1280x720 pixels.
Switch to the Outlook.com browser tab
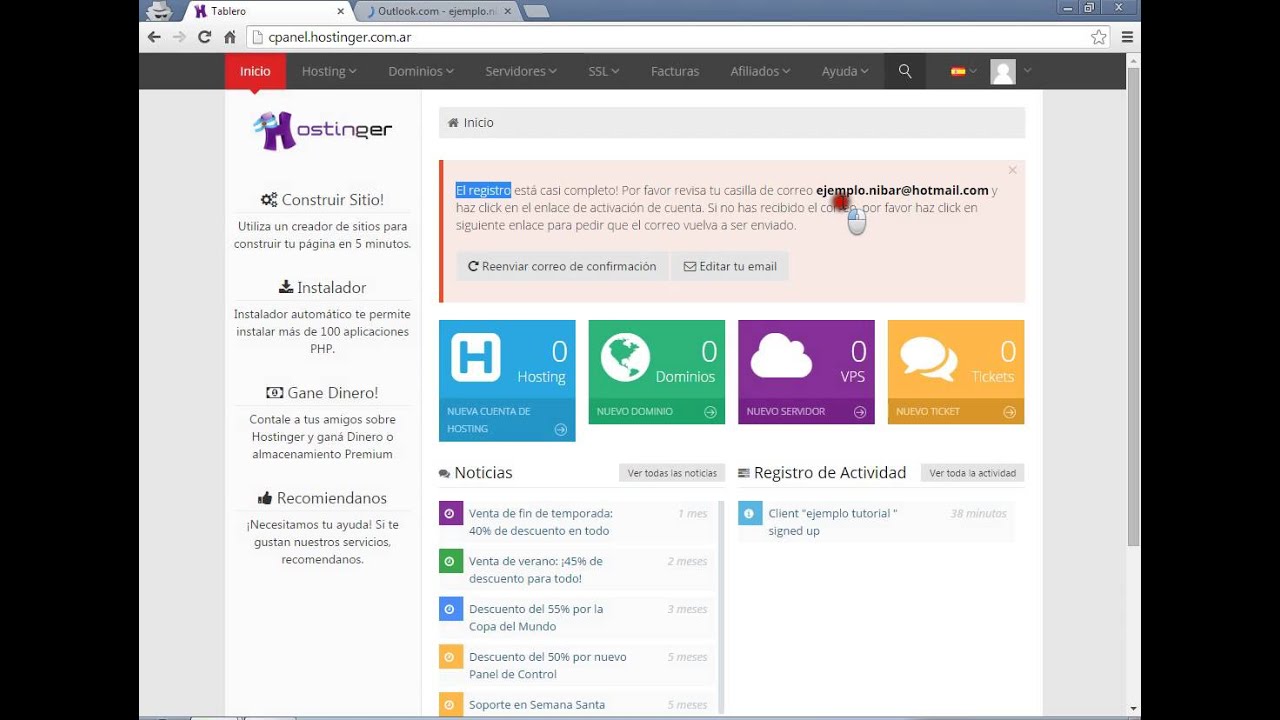(438, 11)
